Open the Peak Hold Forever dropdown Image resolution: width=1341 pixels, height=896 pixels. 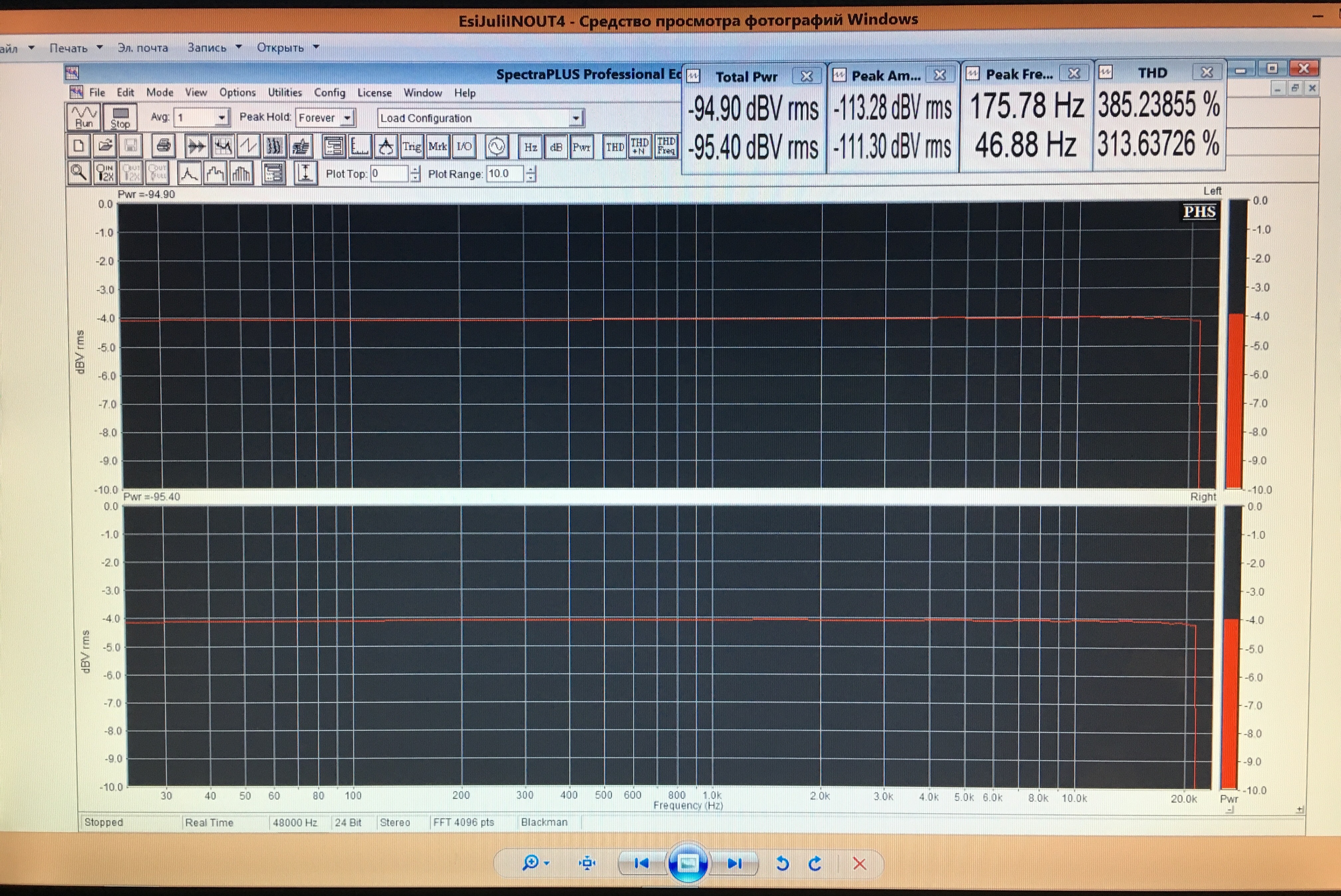tap(347, 118)
